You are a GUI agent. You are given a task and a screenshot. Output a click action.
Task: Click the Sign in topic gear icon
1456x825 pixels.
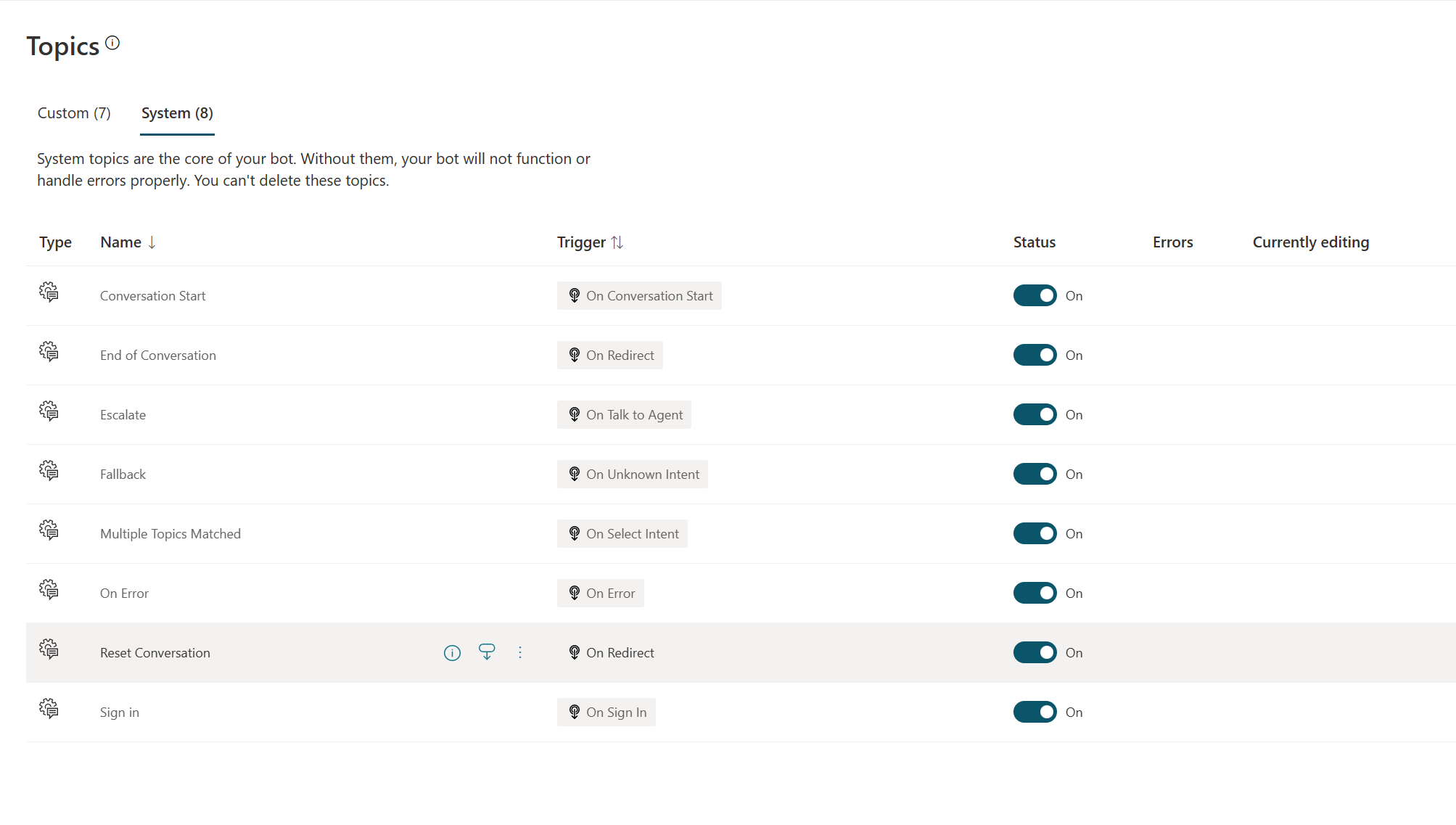click(x=47, y=710)
